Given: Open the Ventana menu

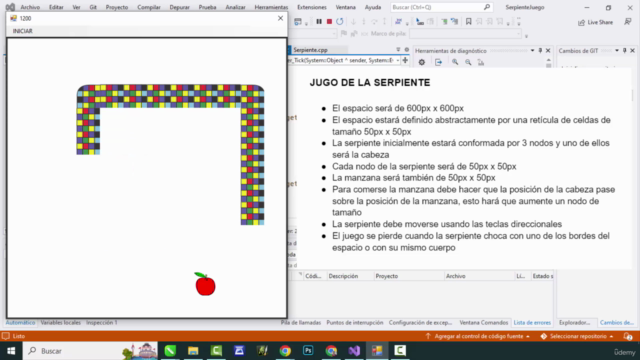Looking at the screenshot, I should click(346, 7).
